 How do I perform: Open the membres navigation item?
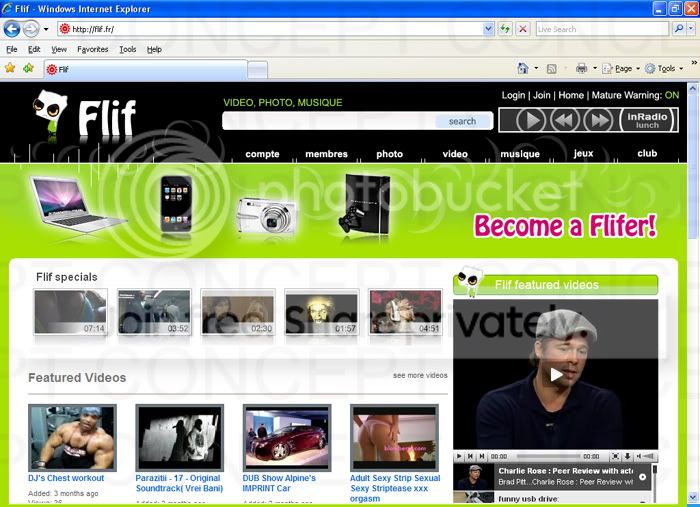point(326,154)
